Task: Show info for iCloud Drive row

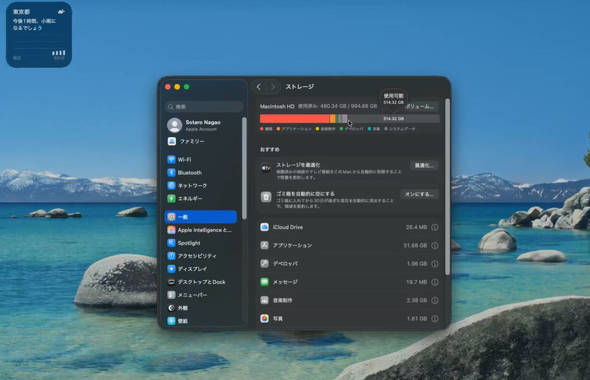Action: click(435, 227)
